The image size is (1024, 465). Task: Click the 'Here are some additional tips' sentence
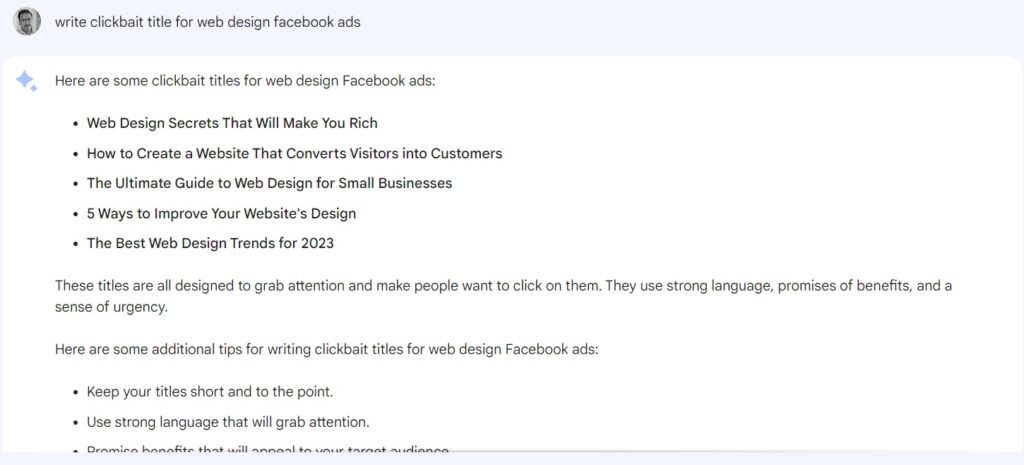pos(327,349)
